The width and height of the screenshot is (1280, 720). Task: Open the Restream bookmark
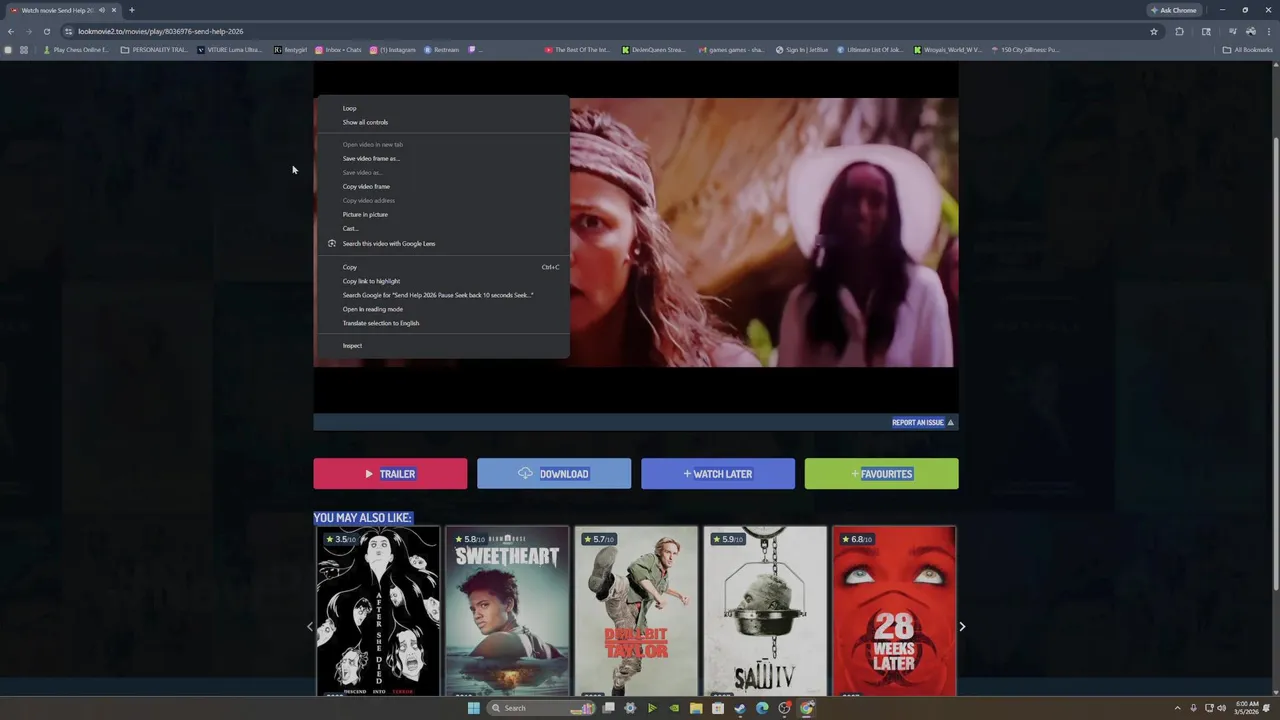(x=442, y=50)
